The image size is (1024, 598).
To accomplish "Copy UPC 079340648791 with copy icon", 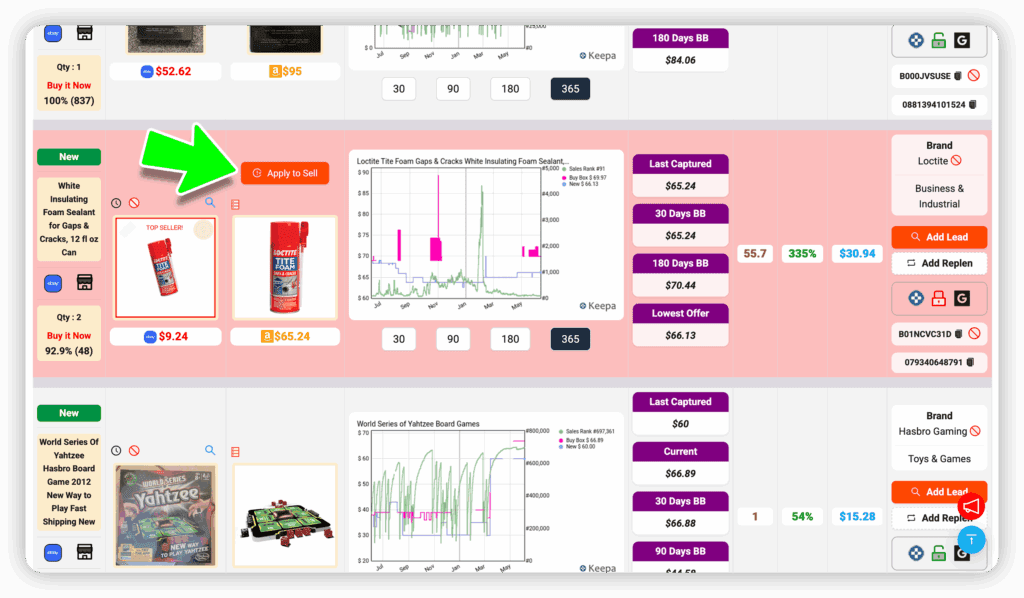I will click(970, 362).
